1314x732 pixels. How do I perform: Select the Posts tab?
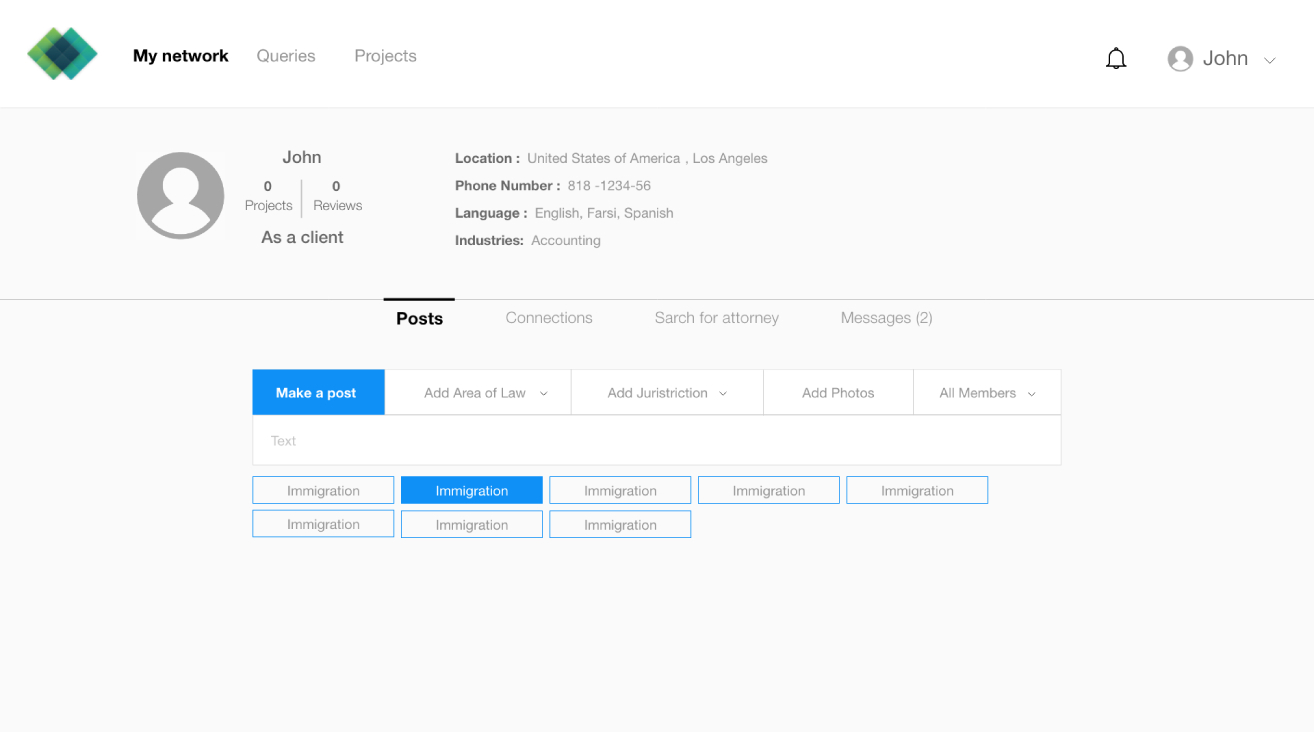pyautogui.click(x=419, y=318)
